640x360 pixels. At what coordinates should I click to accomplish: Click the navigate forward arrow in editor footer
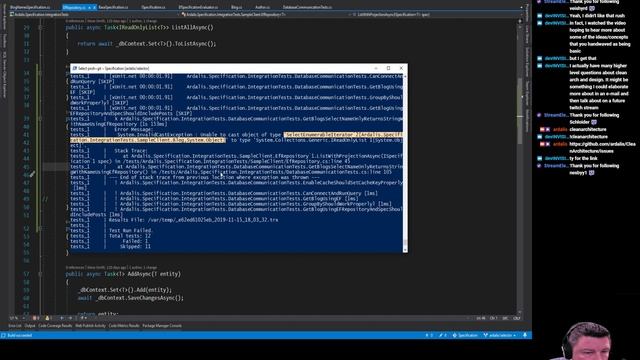tap(70, 318)
